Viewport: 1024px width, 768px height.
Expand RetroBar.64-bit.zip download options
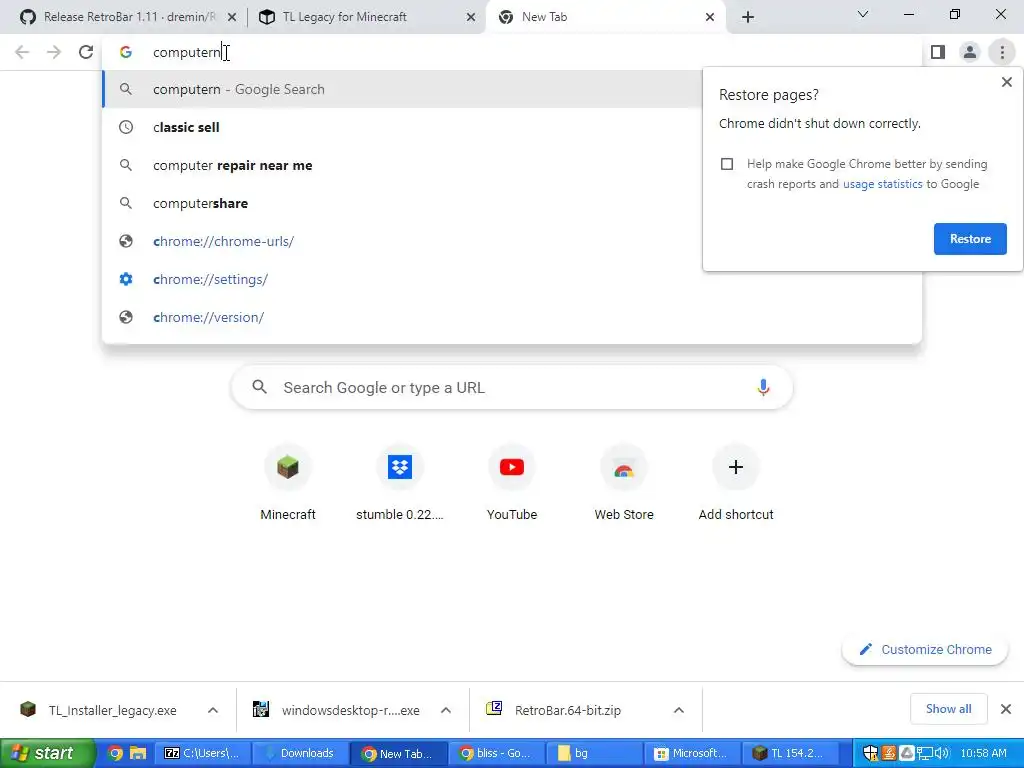(x=679, y=710)
